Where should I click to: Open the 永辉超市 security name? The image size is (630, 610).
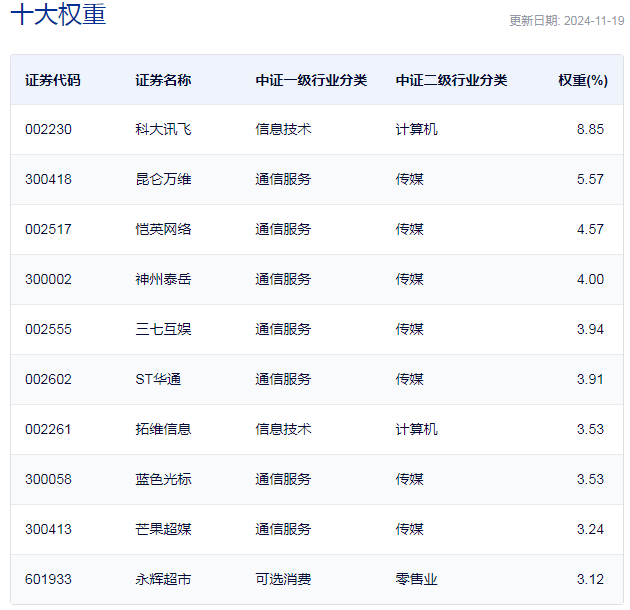[x=163, y=579]
